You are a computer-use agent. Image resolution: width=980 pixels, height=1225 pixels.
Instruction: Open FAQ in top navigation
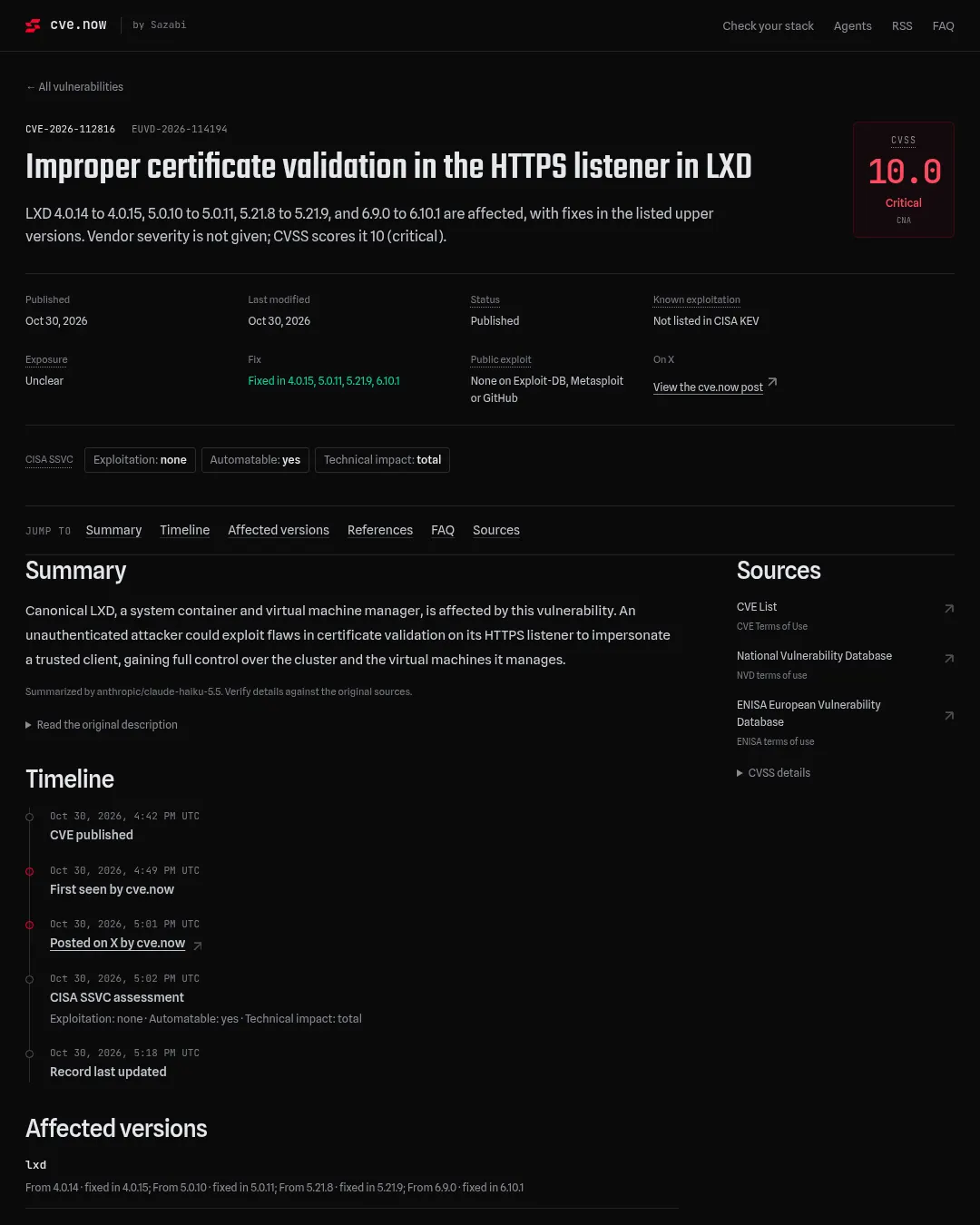click(x=944, y=26)
